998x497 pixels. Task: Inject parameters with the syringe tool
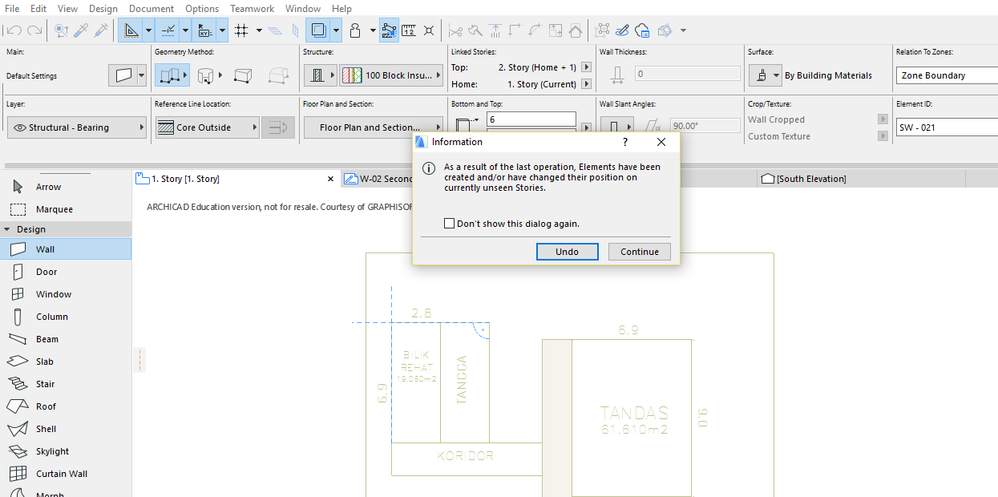click(x=101, y=30)
